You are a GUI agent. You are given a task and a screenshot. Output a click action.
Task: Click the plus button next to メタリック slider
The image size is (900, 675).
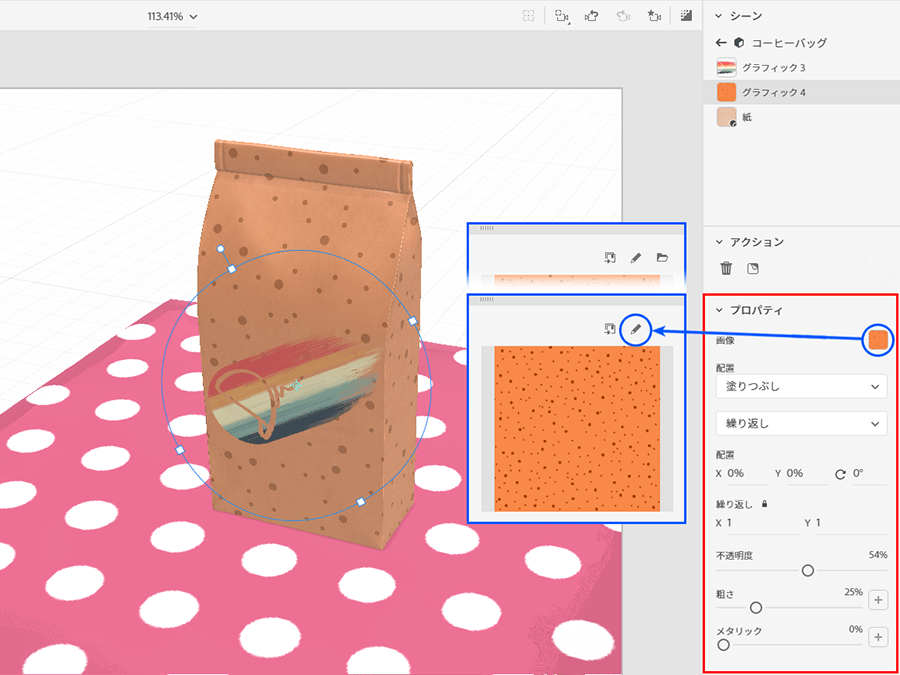point(878,637)
